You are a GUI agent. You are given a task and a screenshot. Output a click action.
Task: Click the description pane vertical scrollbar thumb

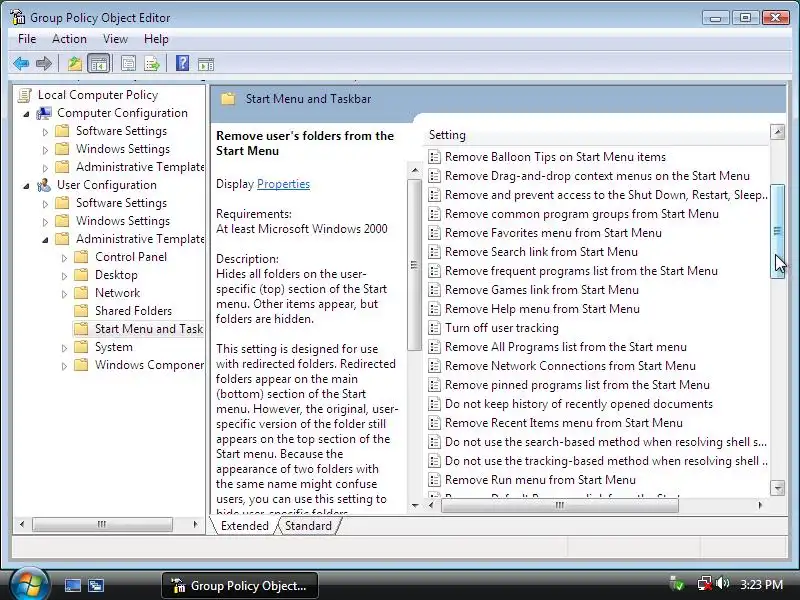click(x=414, y=265)
